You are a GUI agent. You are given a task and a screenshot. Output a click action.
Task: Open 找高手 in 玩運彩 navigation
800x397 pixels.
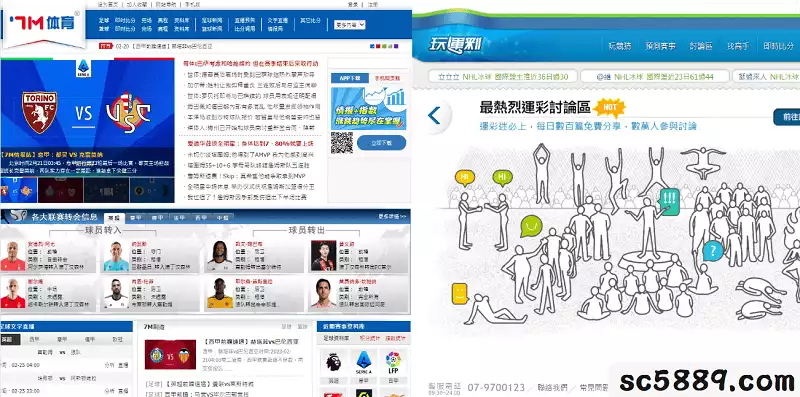click(738, 46)
